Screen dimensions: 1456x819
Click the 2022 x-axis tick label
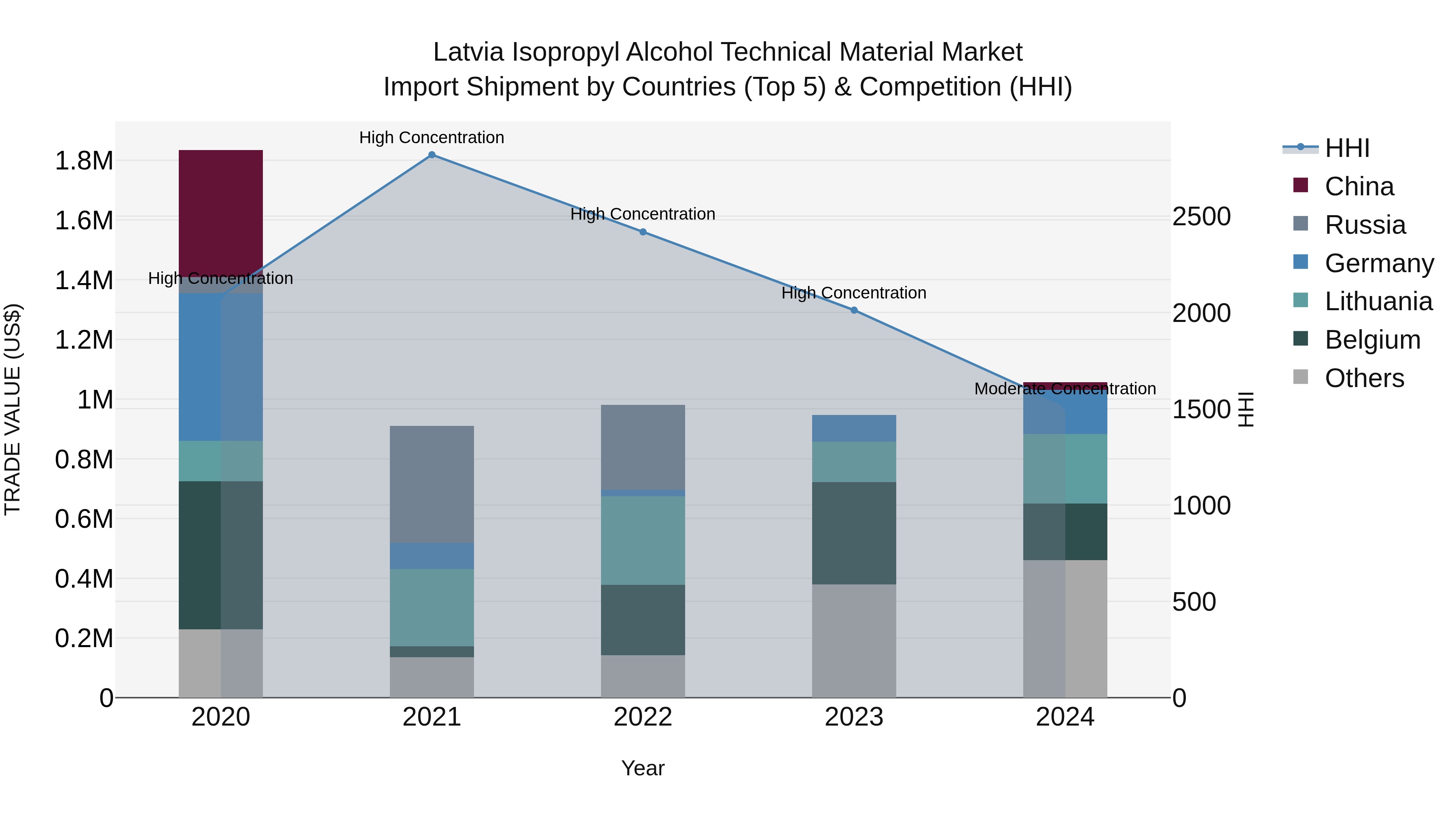pos(643,717)
